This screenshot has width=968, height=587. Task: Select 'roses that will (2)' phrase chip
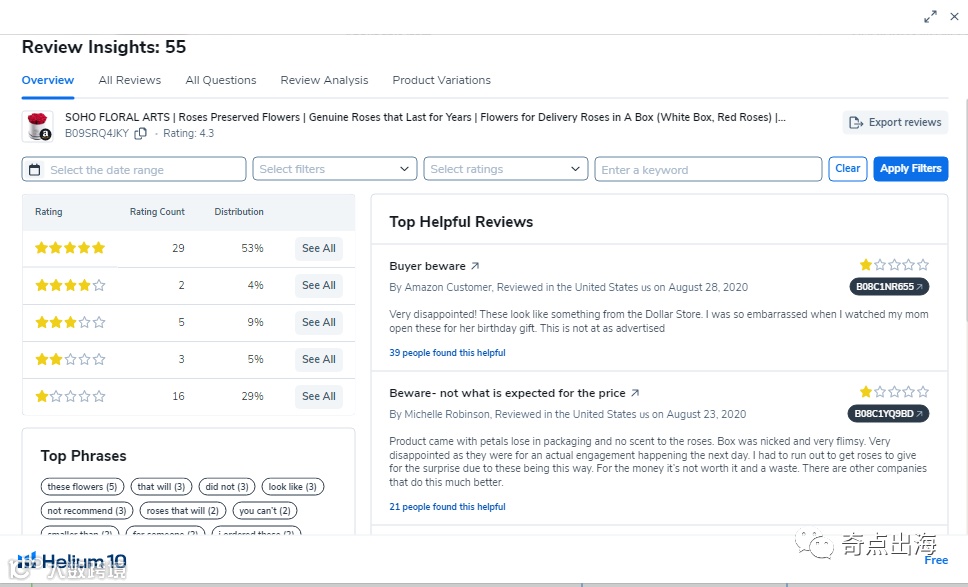tap(183, 510)
